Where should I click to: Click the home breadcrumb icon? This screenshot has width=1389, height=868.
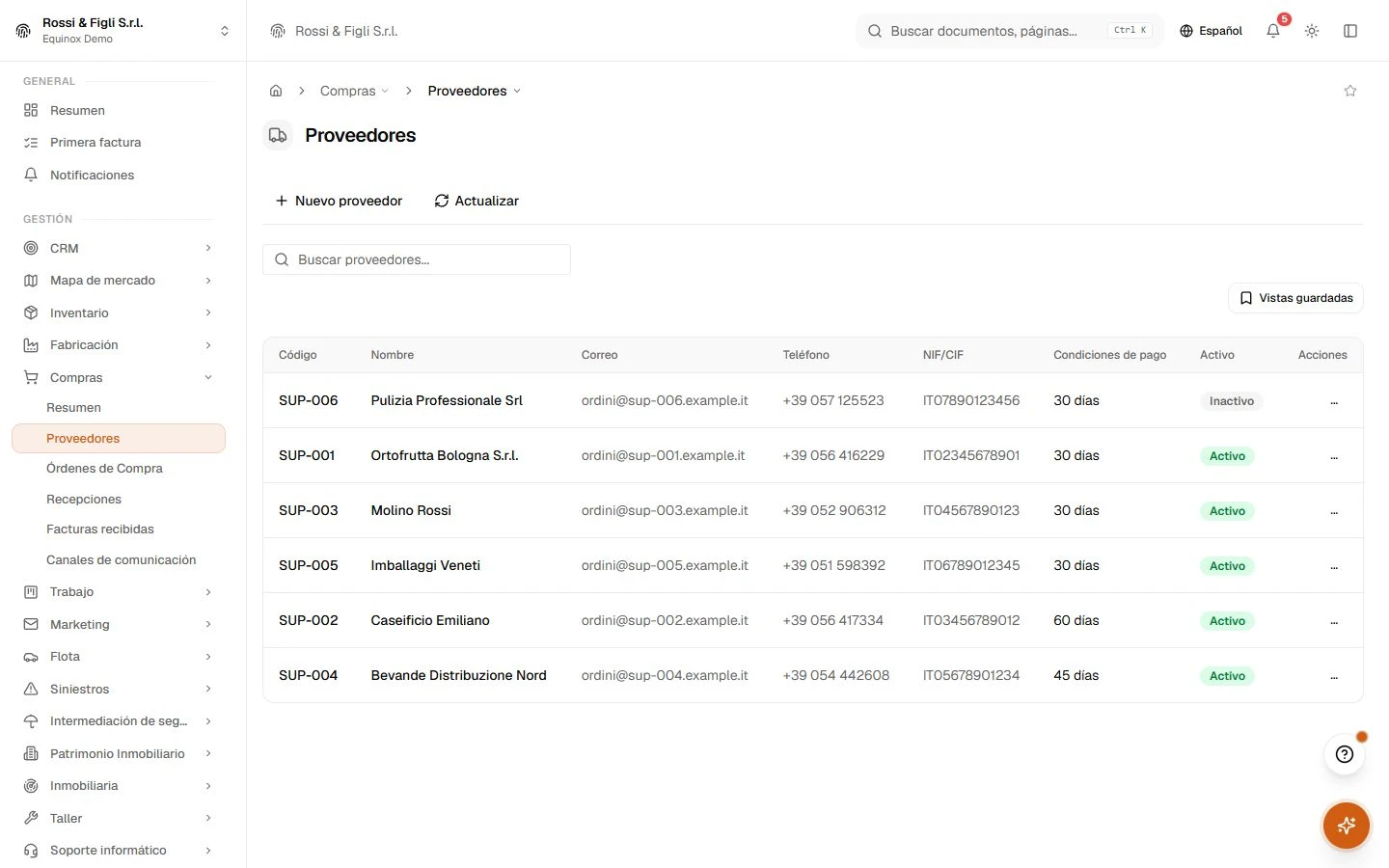coord(276,91)
